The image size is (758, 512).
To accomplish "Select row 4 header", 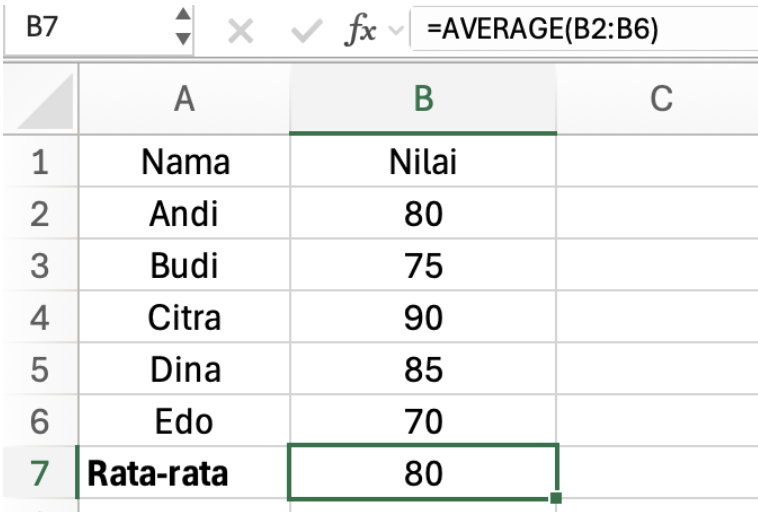I will [38, 317].
